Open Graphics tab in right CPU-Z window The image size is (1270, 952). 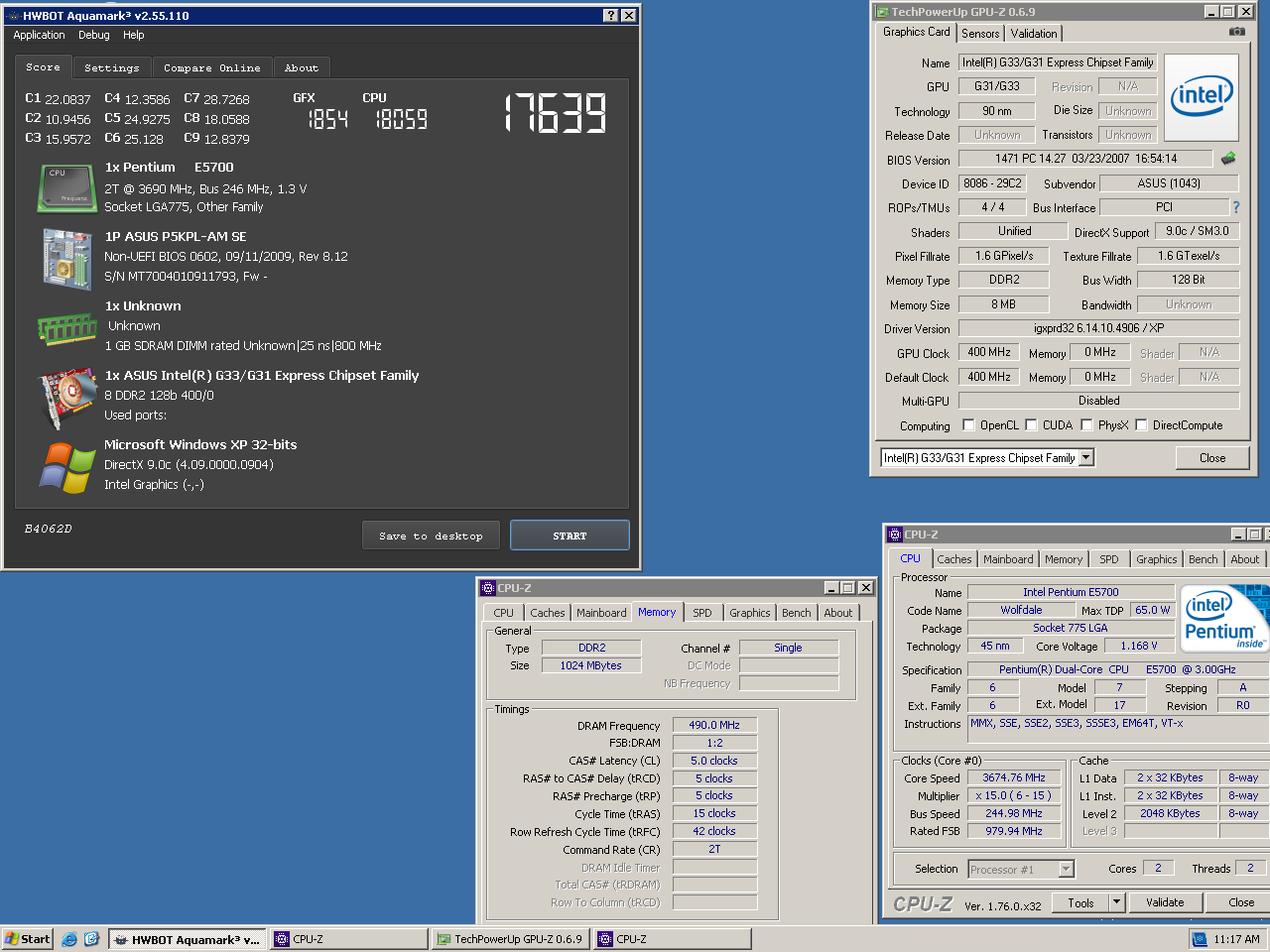point(1157,559)
